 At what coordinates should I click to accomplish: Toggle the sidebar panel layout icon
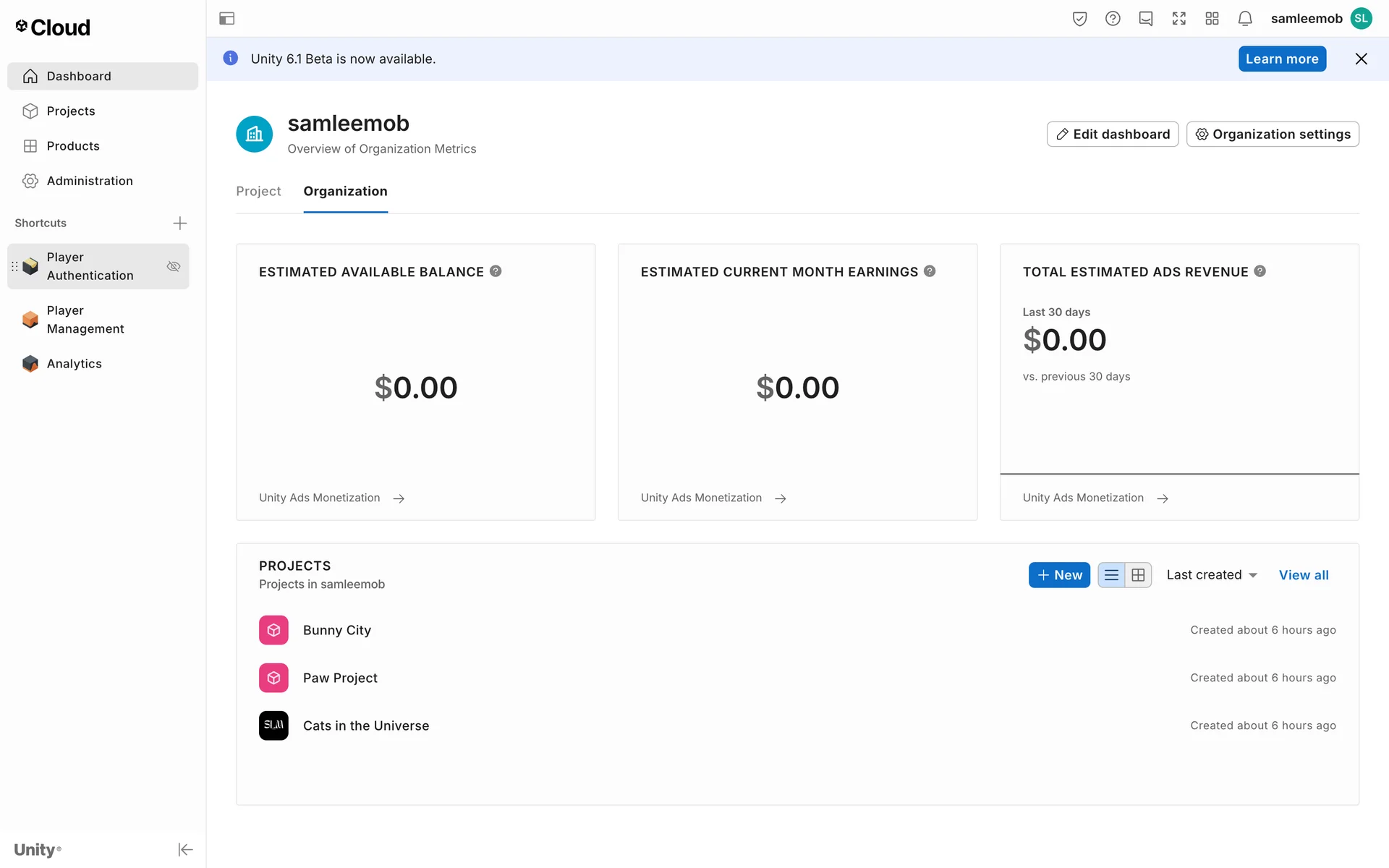coord(226,19)
